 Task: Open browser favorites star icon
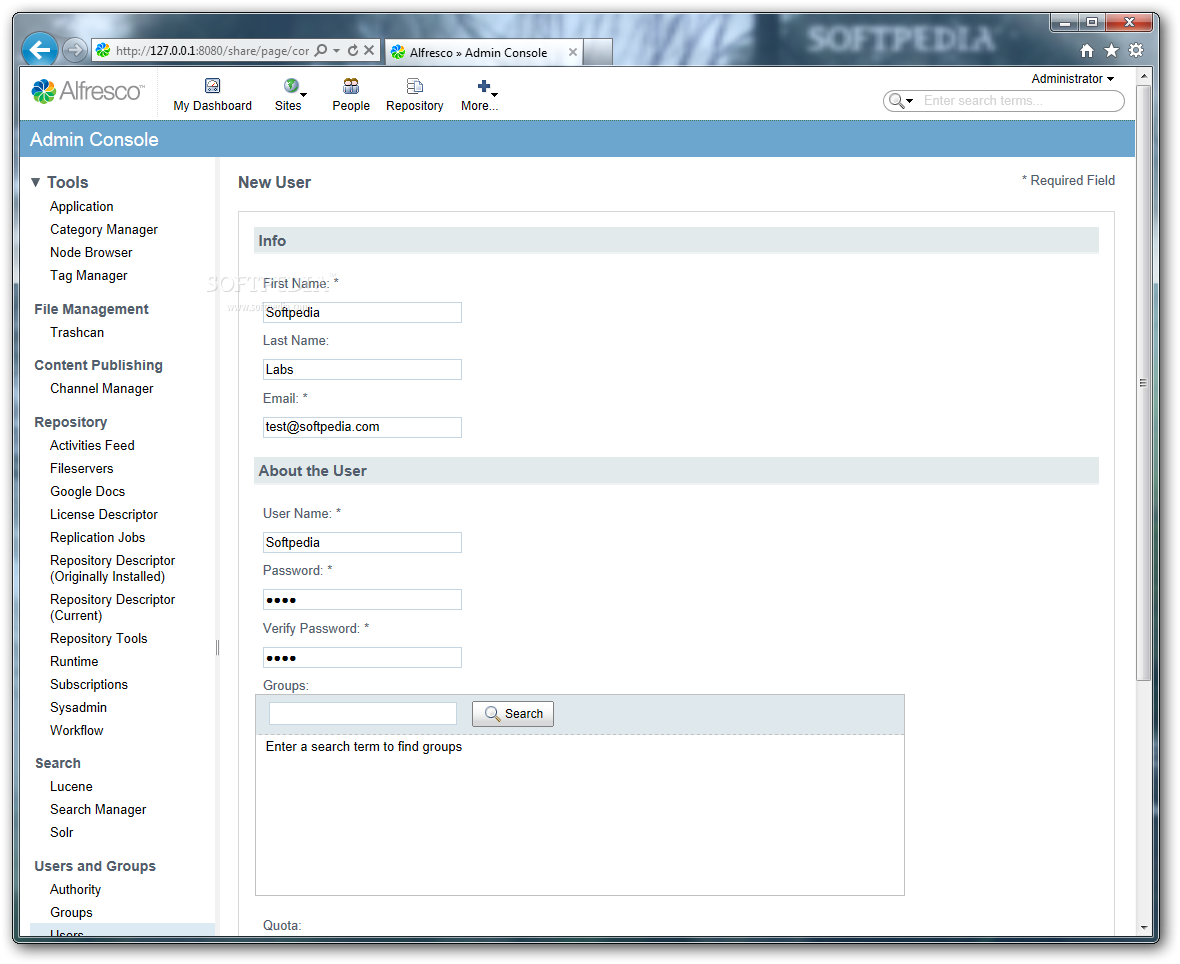pos(1112,50)
